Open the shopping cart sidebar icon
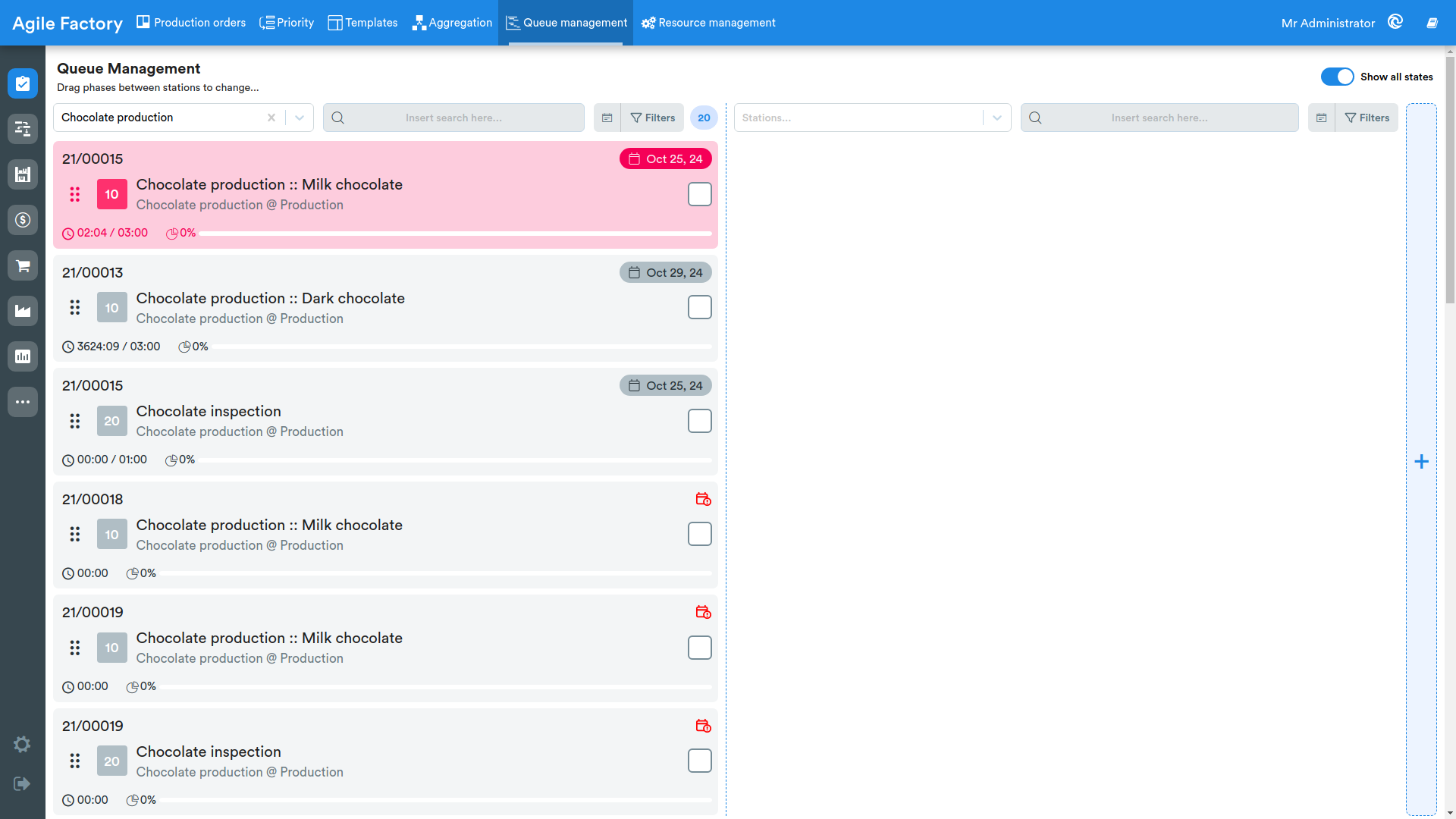The height and width of the screenshot is (819, 1456). 23,265
